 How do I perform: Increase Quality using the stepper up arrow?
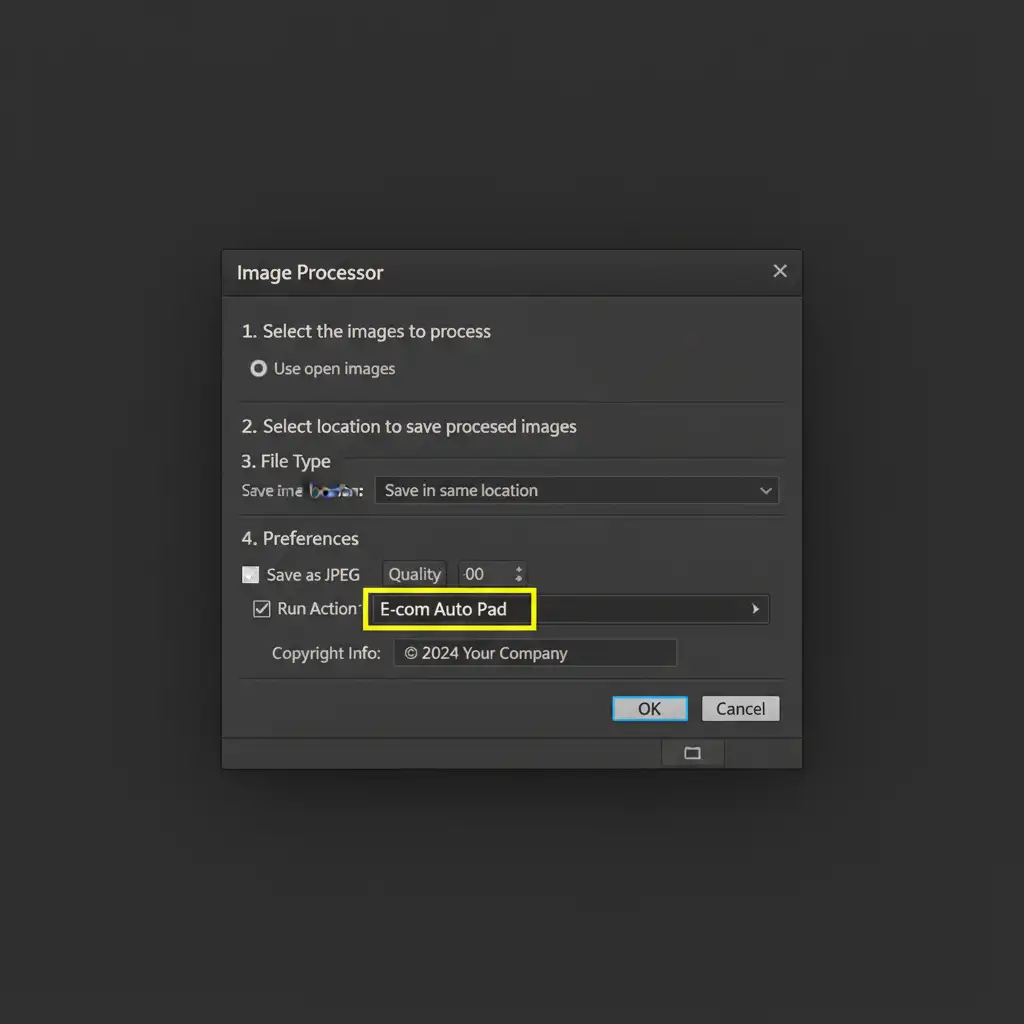(518, 569)
